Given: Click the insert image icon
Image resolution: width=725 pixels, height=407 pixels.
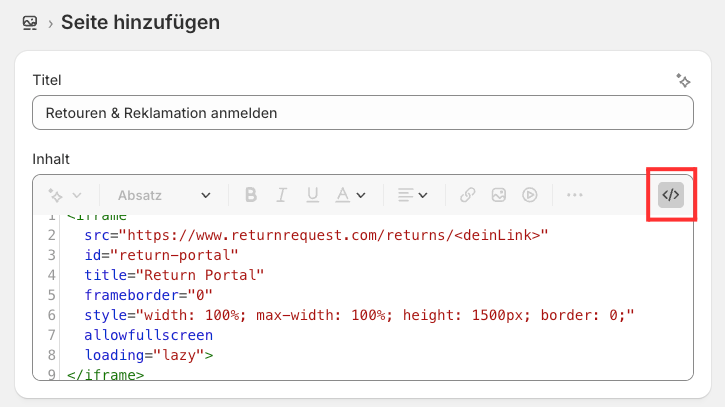Looking at the screenshot, I should (x=499, y=195).
